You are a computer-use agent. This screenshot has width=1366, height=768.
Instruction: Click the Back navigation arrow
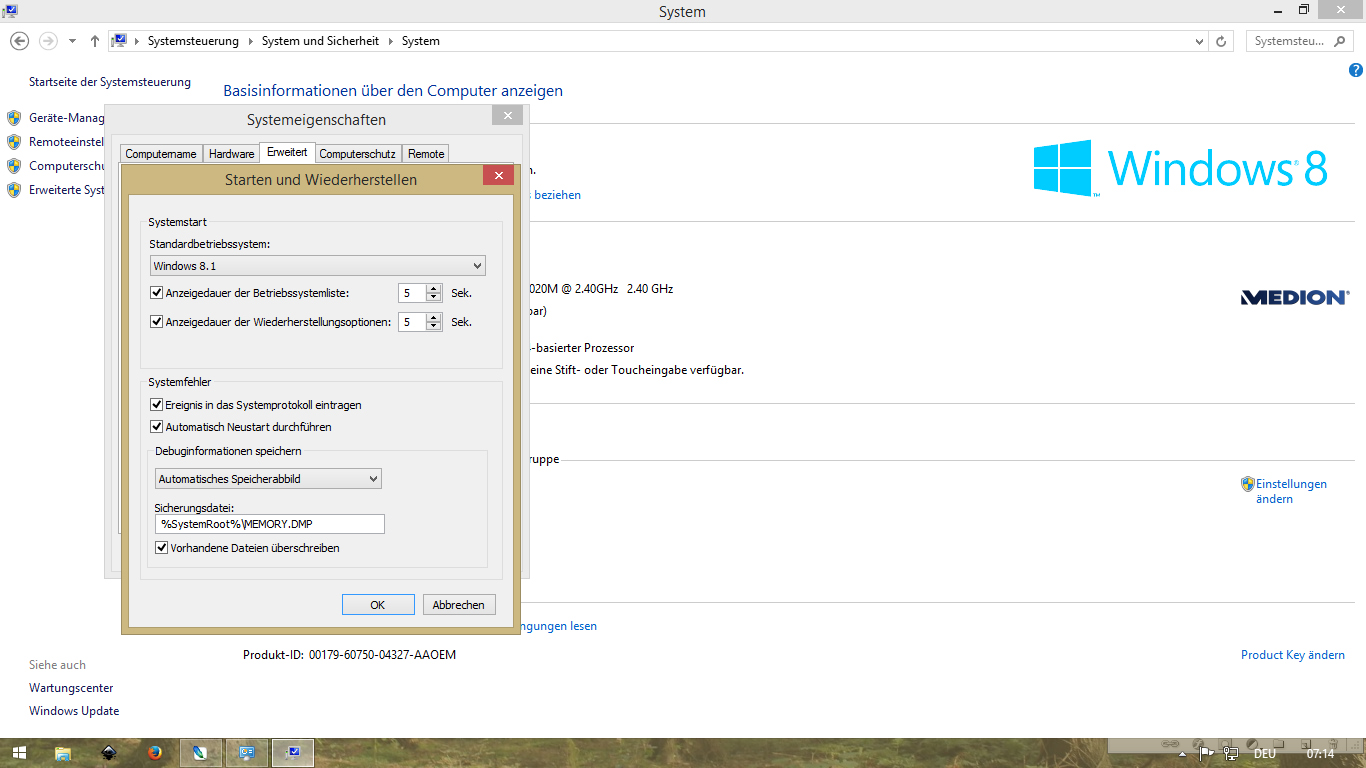pos(19,41)
